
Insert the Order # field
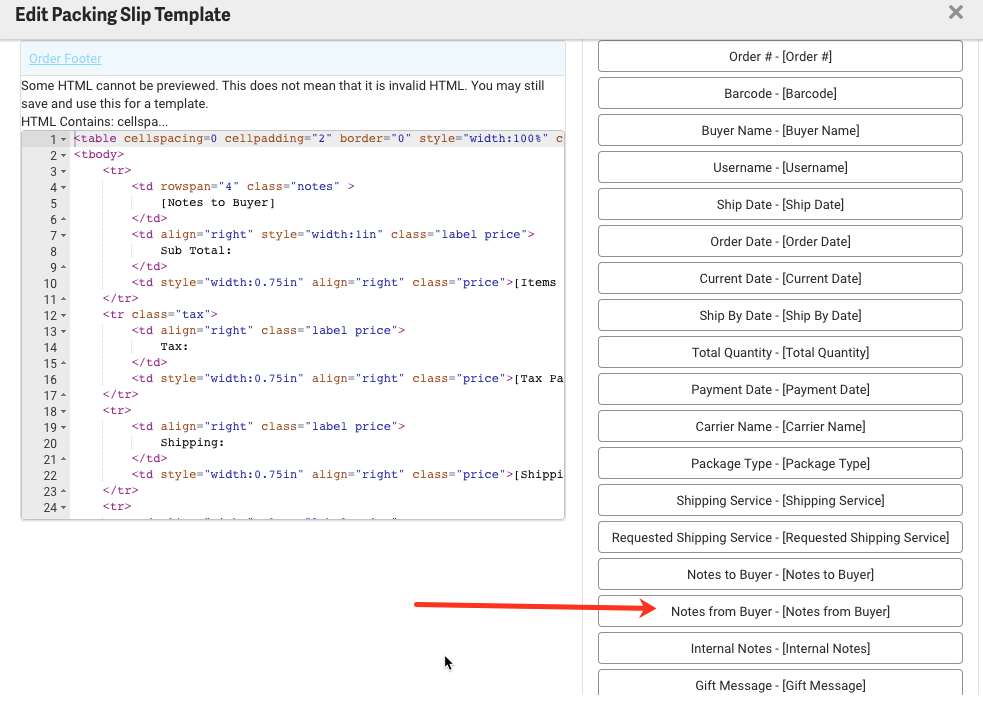click(779, 56)
